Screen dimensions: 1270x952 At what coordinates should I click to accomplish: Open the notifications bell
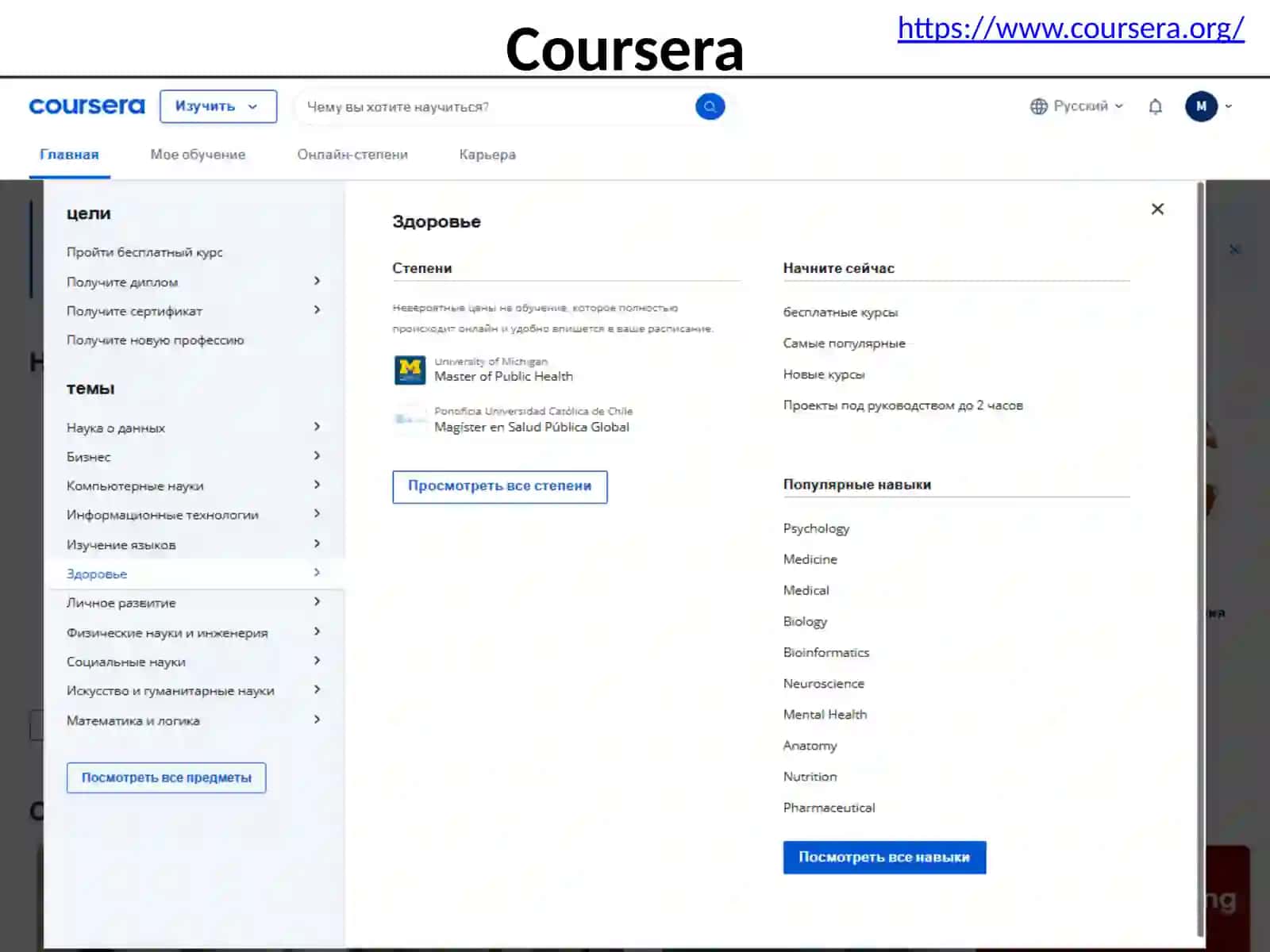click(1155, 106)
